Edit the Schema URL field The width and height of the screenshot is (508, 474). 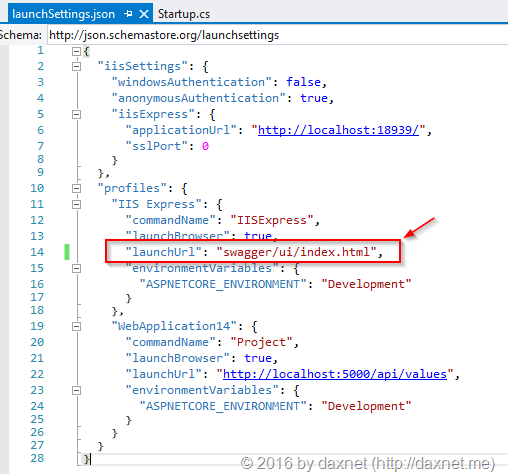[277, 35]
